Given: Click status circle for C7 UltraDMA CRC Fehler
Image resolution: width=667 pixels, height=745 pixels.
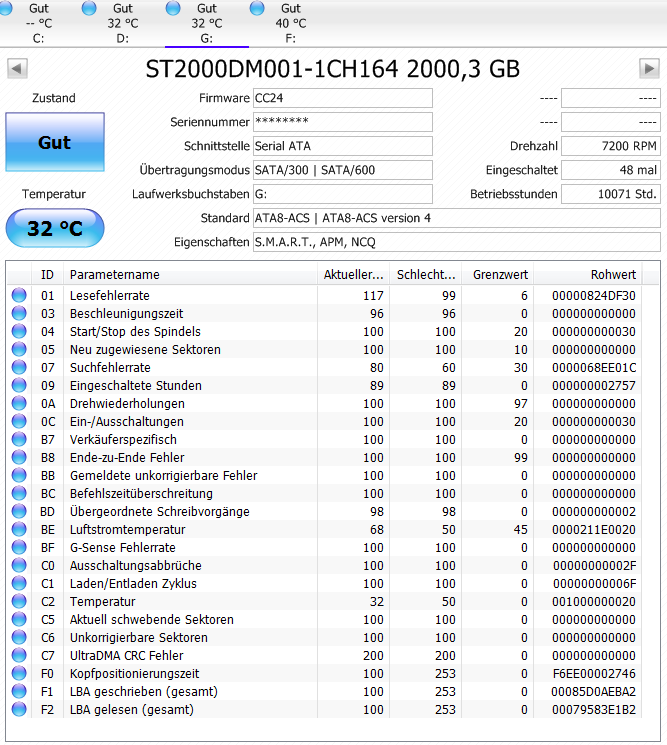Looking at the screenshot, I should (19, 655).
